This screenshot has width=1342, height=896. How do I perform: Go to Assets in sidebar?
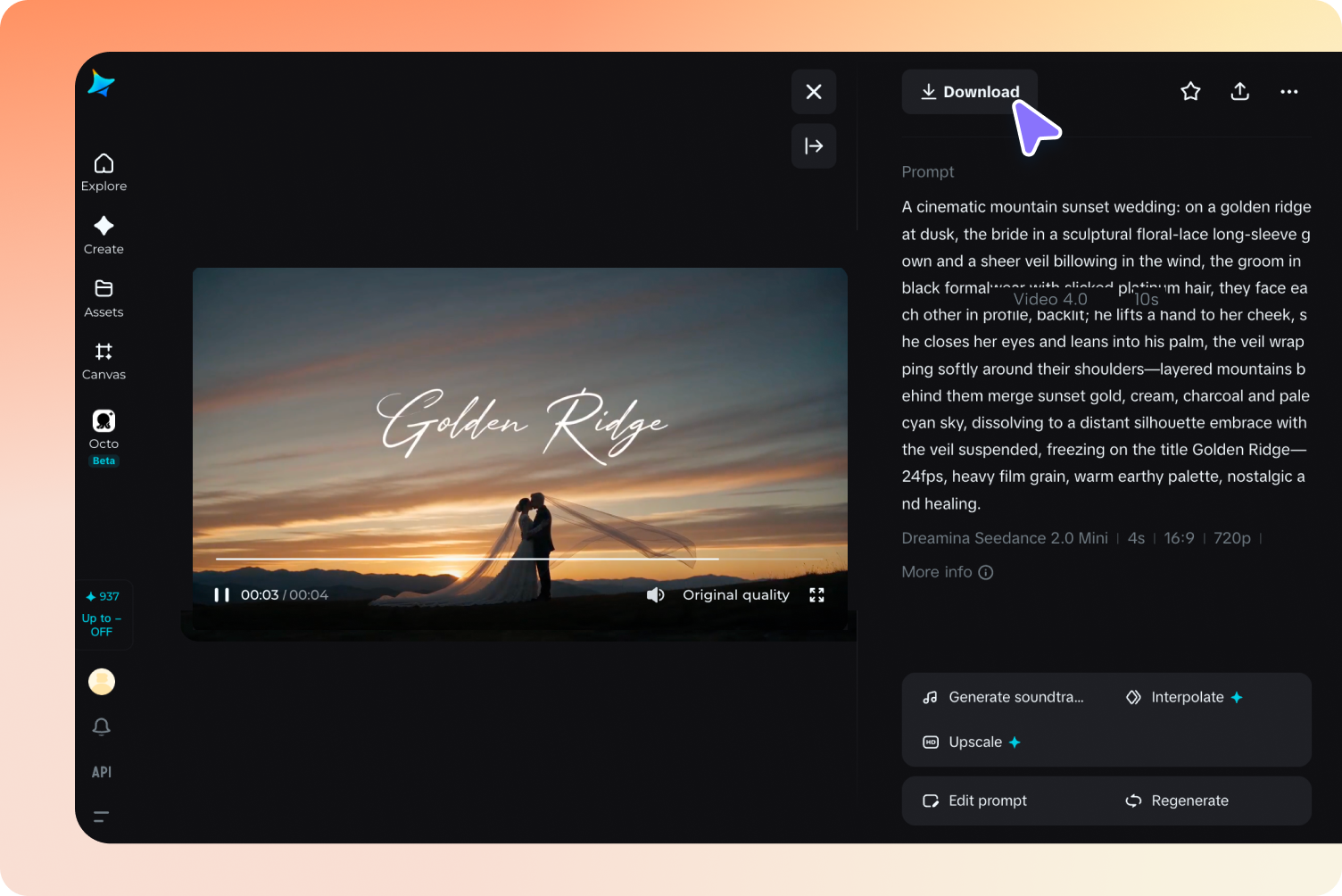(104, 299)
